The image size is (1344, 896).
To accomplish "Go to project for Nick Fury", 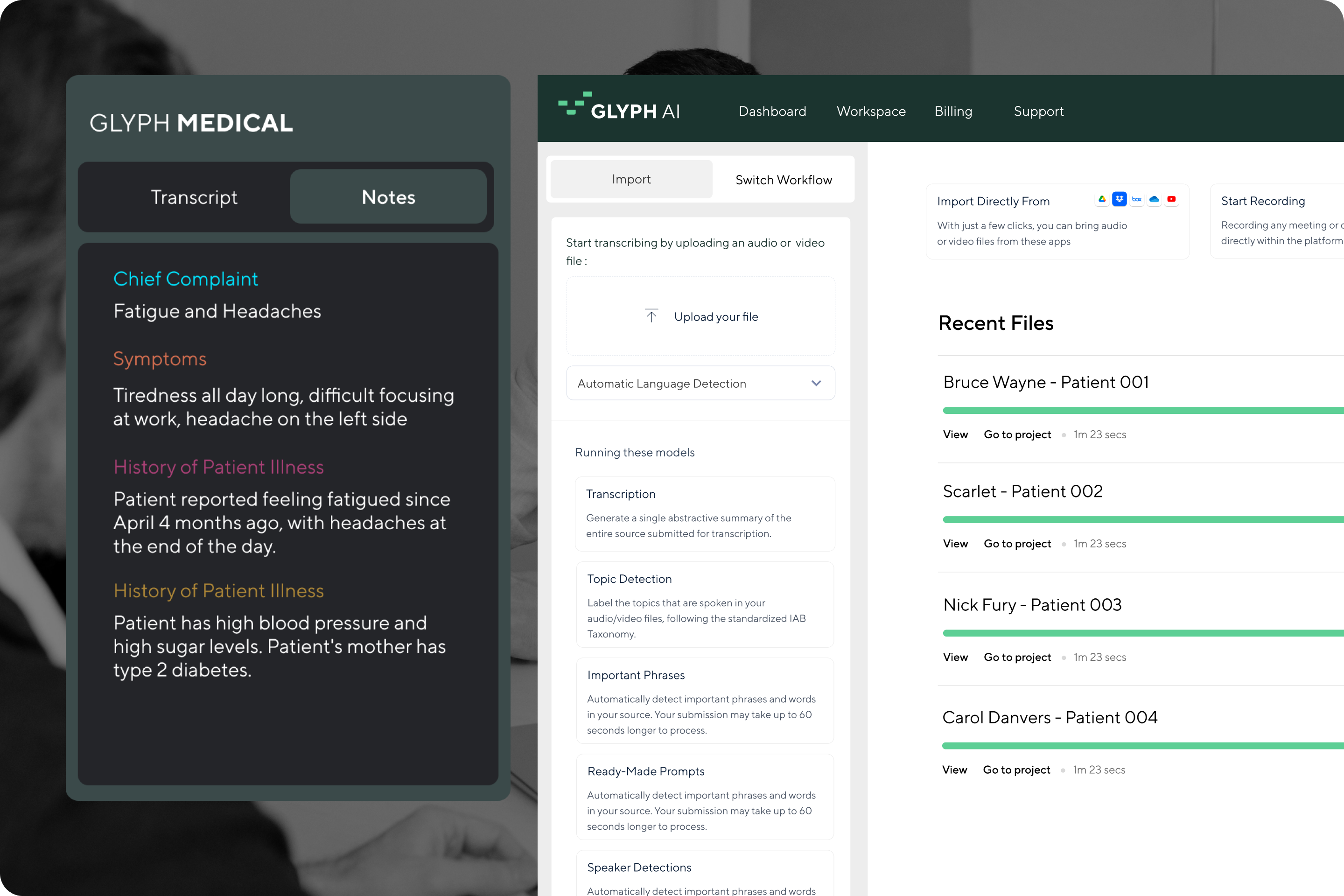I will [1017, 657].
